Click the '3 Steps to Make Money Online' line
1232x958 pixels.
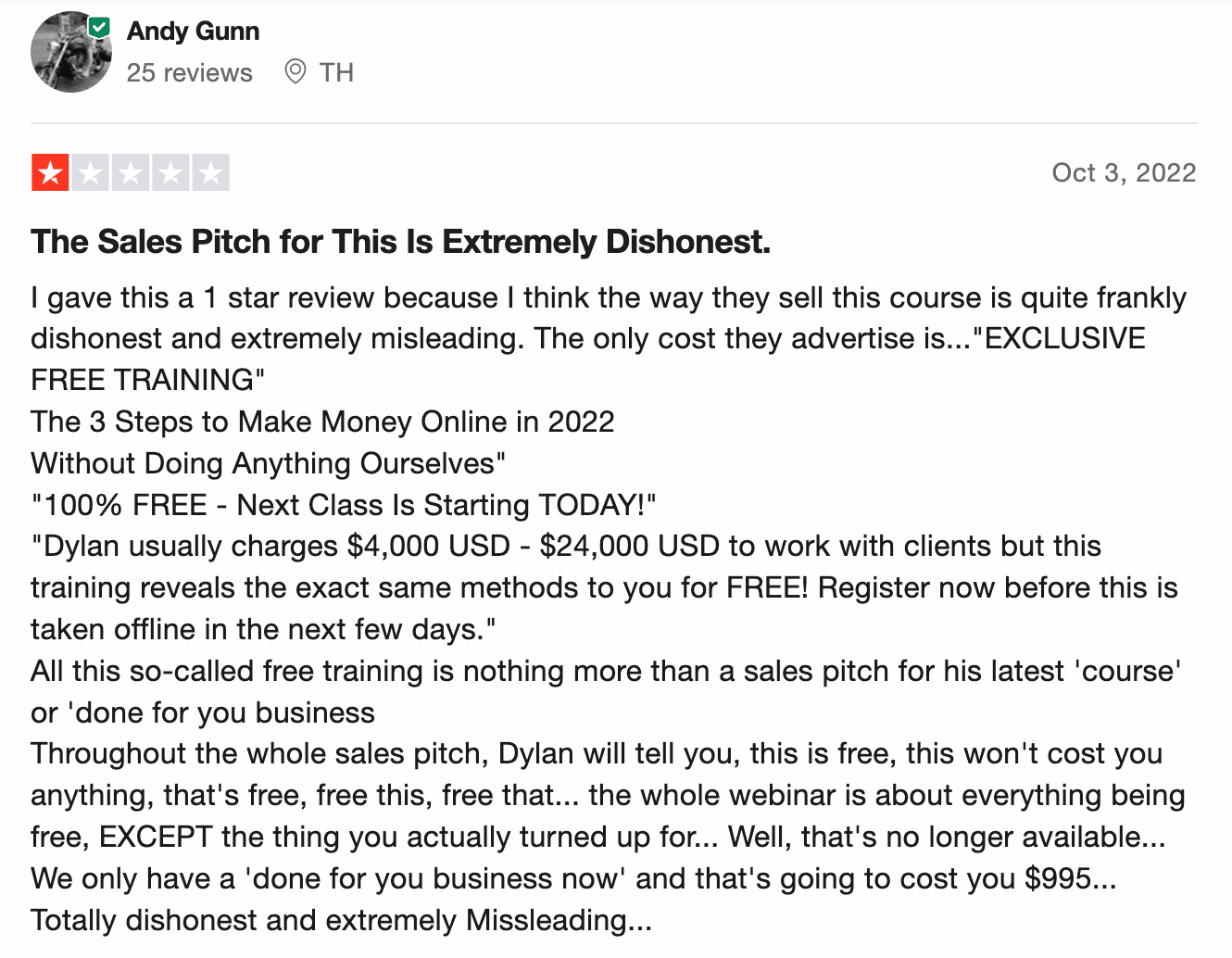coord(322,422)
